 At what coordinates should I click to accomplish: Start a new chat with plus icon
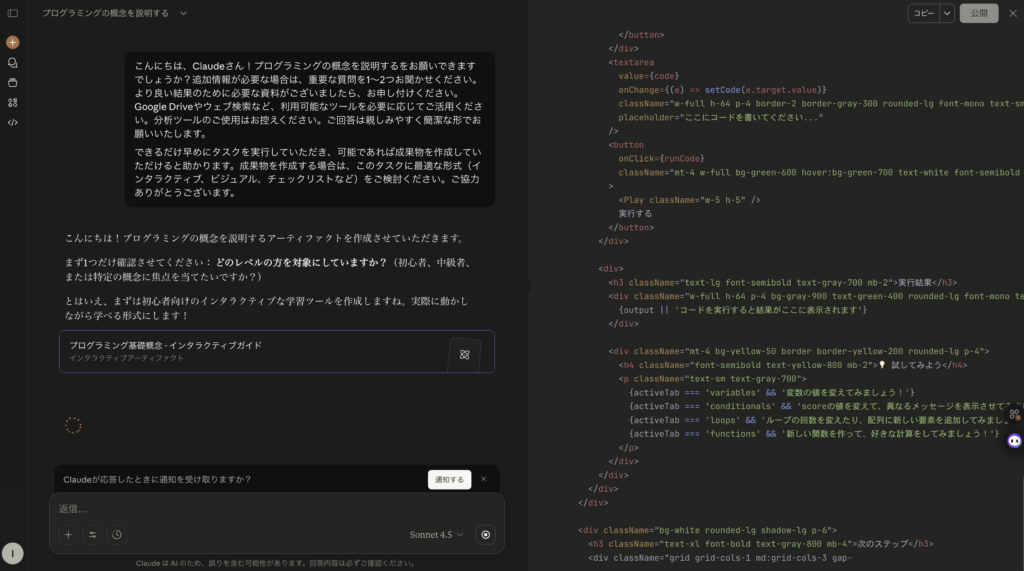click(x=13, y=42)
